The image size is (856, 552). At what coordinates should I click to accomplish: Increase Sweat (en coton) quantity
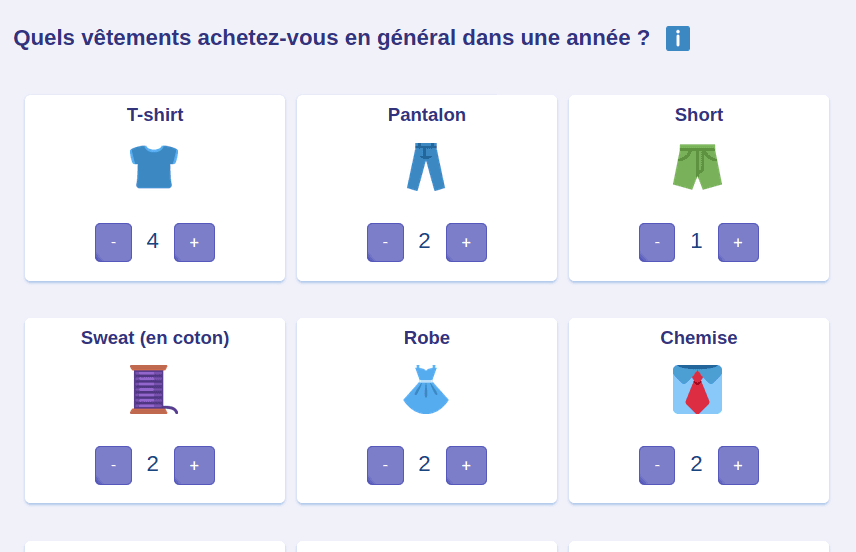pos(194,465)
